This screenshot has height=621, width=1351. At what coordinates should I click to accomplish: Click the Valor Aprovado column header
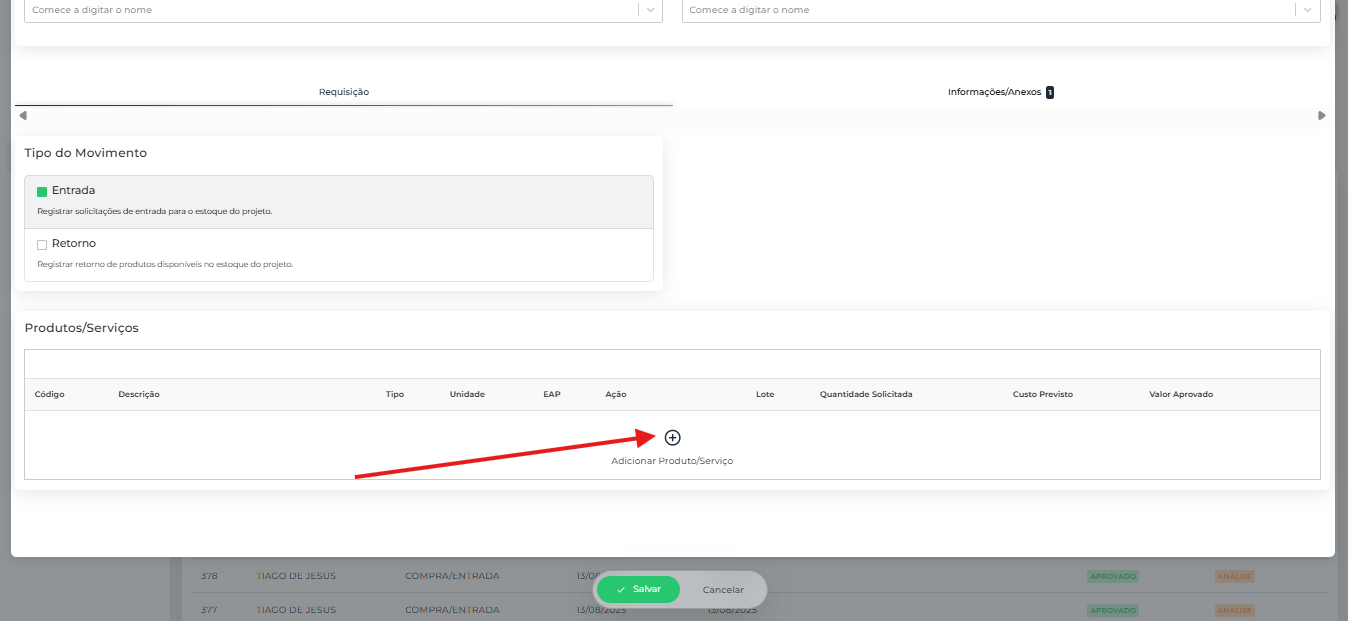[1180, 394]
